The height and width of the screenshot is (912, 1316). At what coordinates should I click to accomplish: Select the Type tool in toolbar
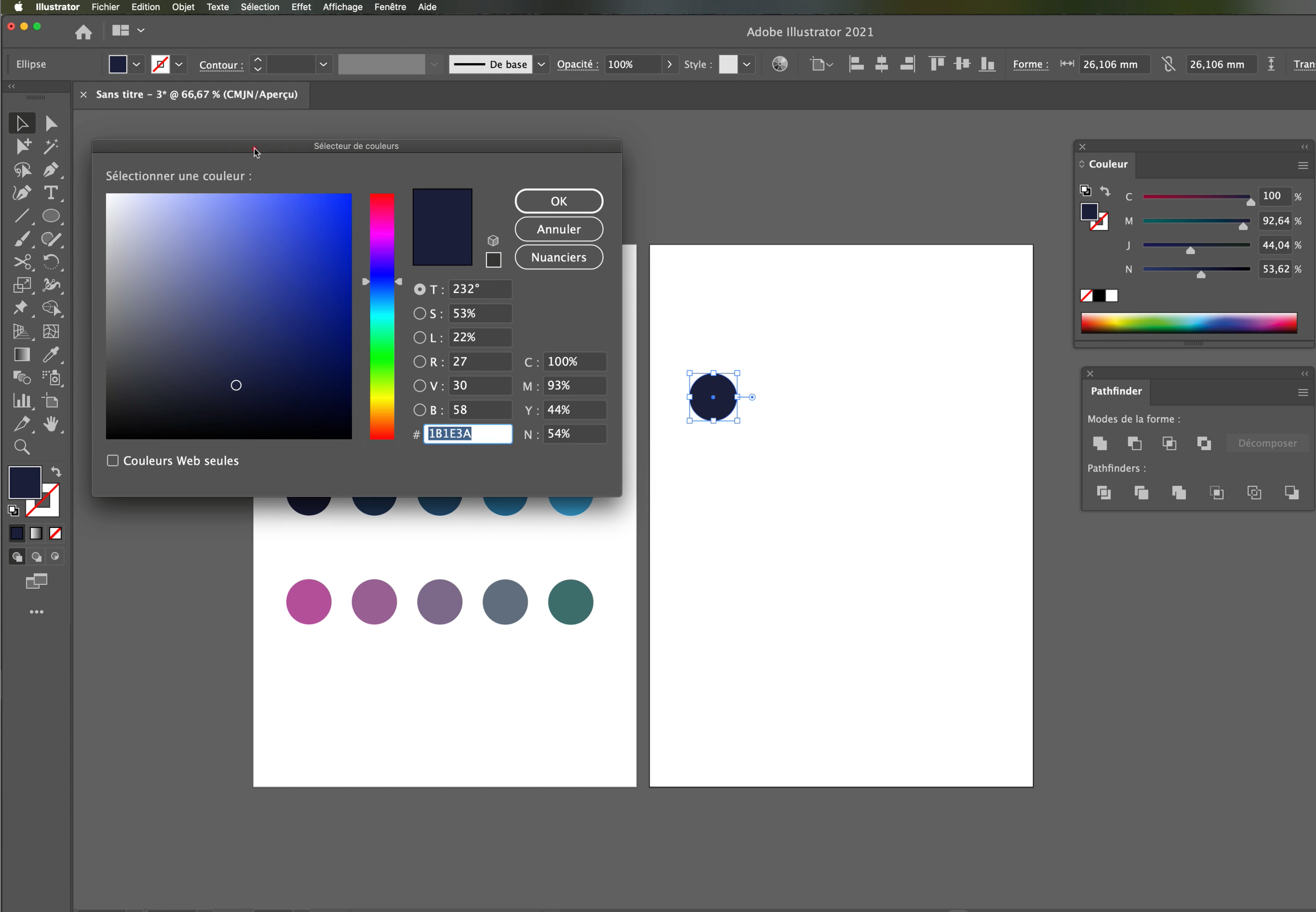tap(51, 193)
